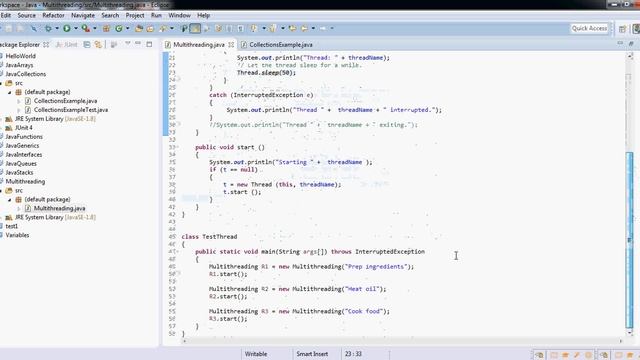The width and height of the screenshot is (640, 360).
Task: Go to Last Edit Location
Action: [x=292, y=28]
